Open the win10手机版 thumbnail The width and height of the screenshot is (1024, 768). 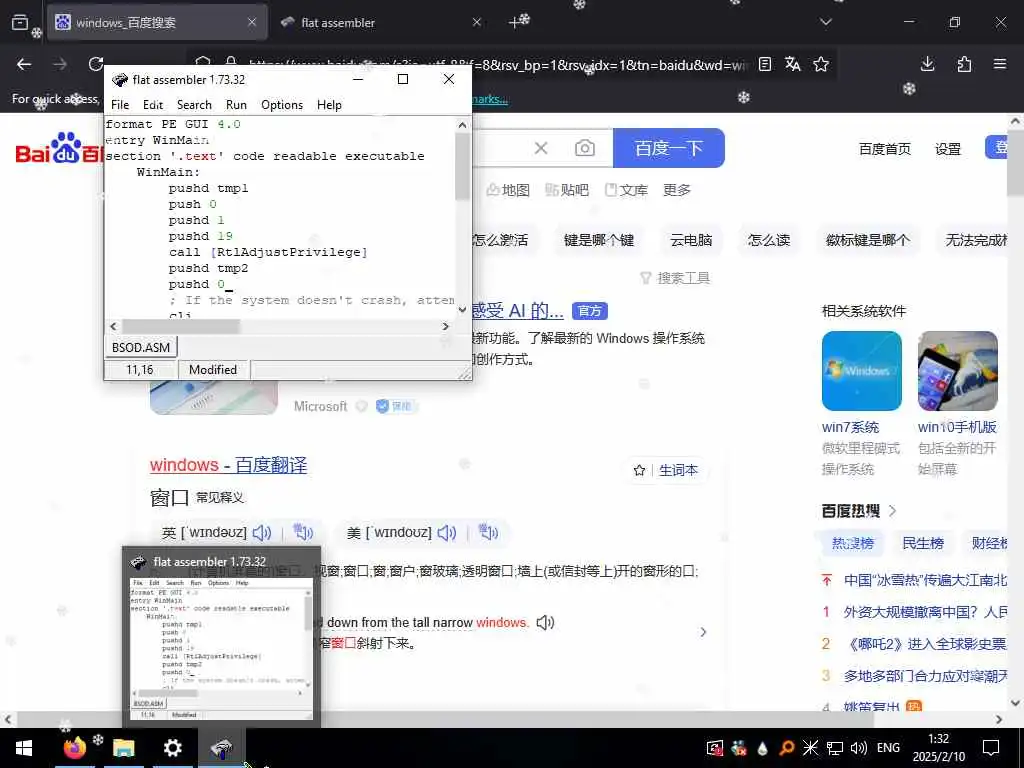(x=957, y=371)
